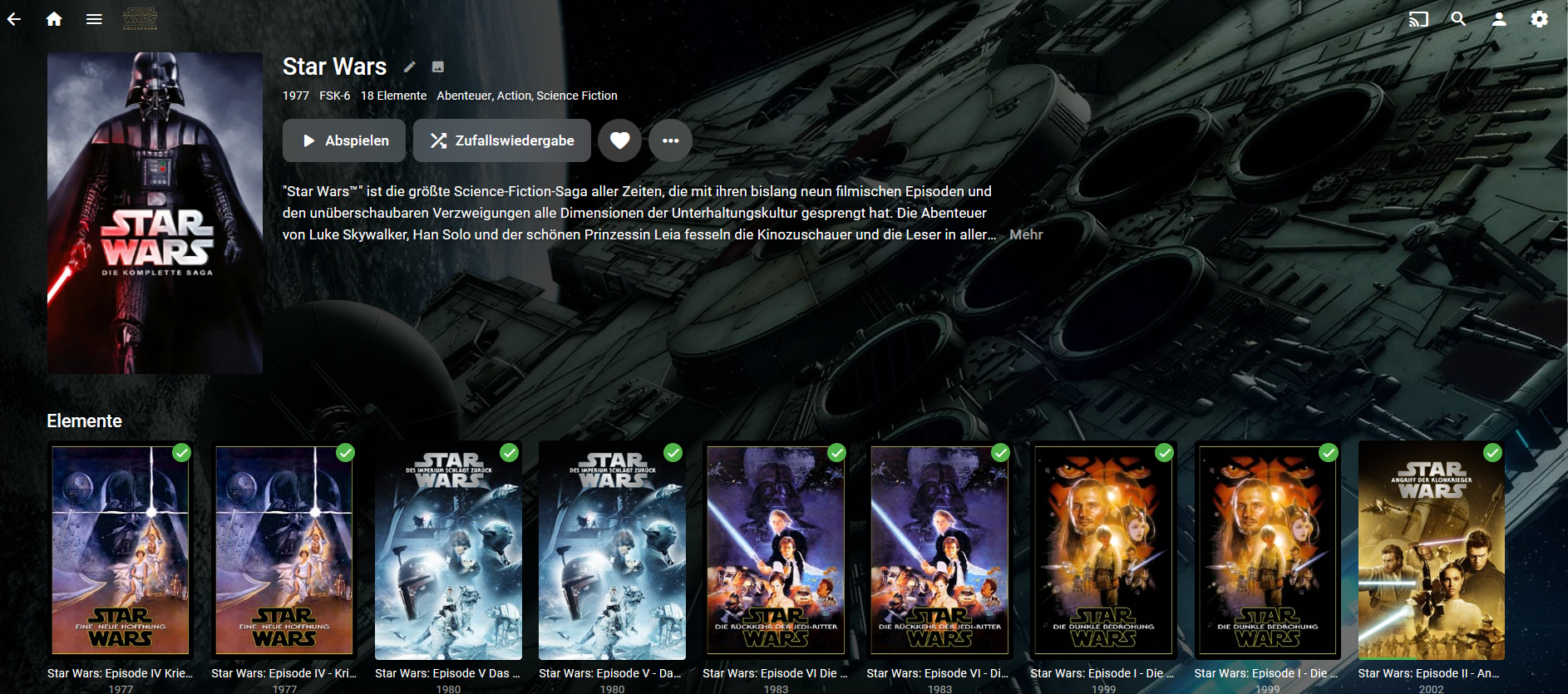The width and height of the screenshot is (1568, 694).
Task: Open poster above "Star Wars: Episode IV - Kri..."
Action: [x=284, y=550]
